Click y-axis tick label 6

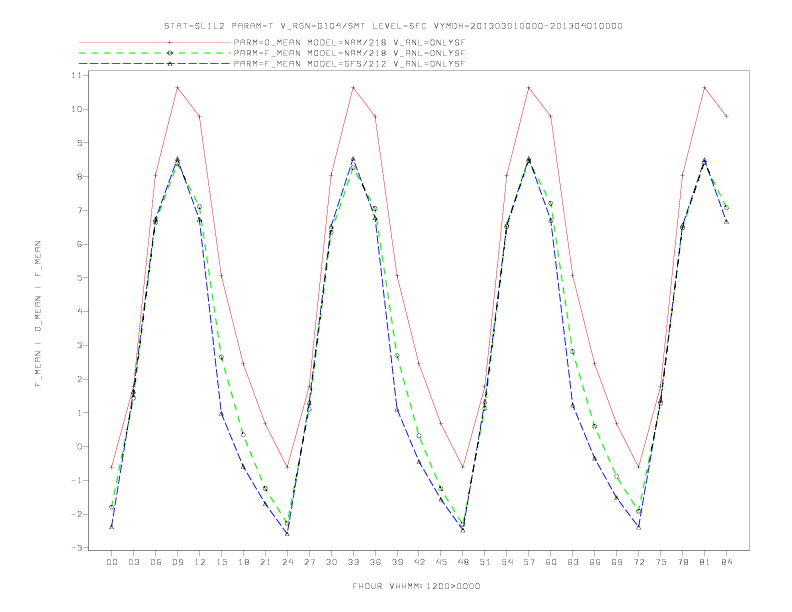pyautogui.click(x=79, y=244)
